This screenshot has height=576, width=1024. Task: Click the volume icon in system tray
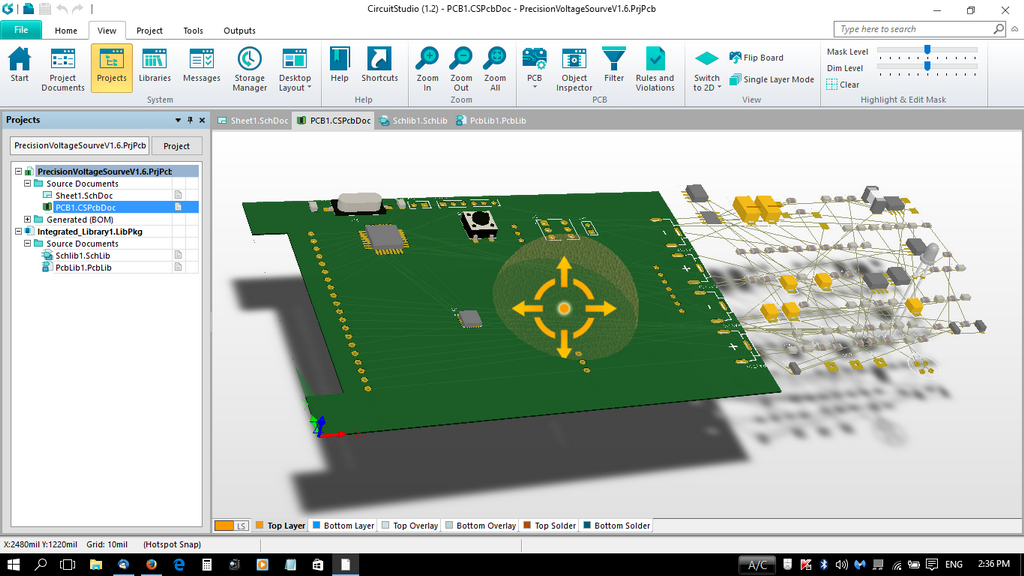(841, 564)
